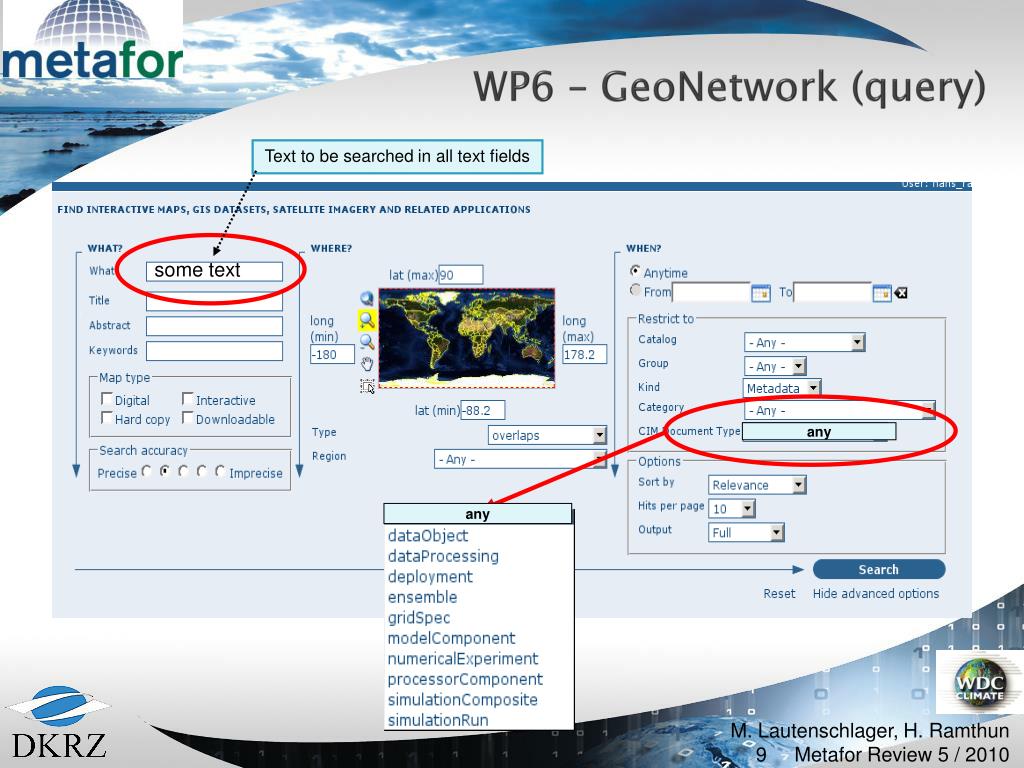This screenshot has height=768, width=1024.
Task: Open the Type overlaps dropdown
Action: [x=547, y=436]
